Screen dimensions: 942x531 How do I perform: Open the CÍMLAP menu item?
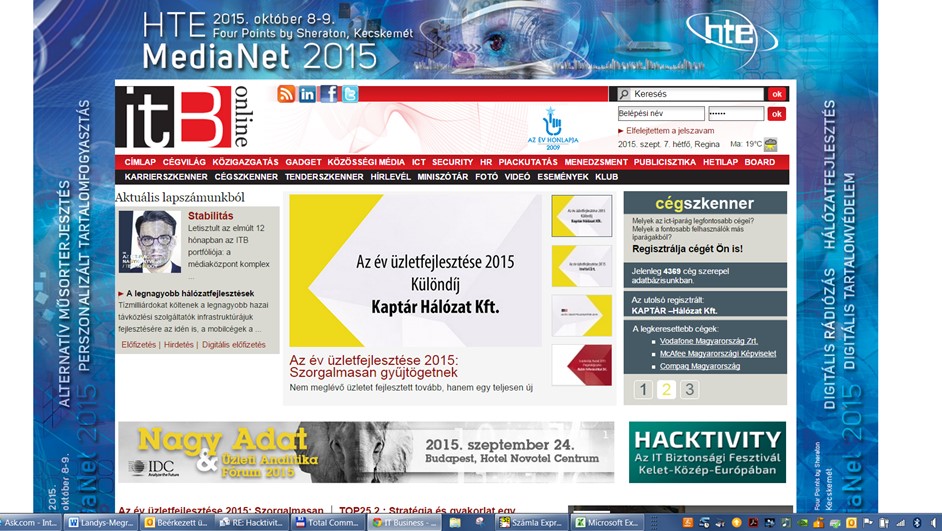[x=140, y=162]
